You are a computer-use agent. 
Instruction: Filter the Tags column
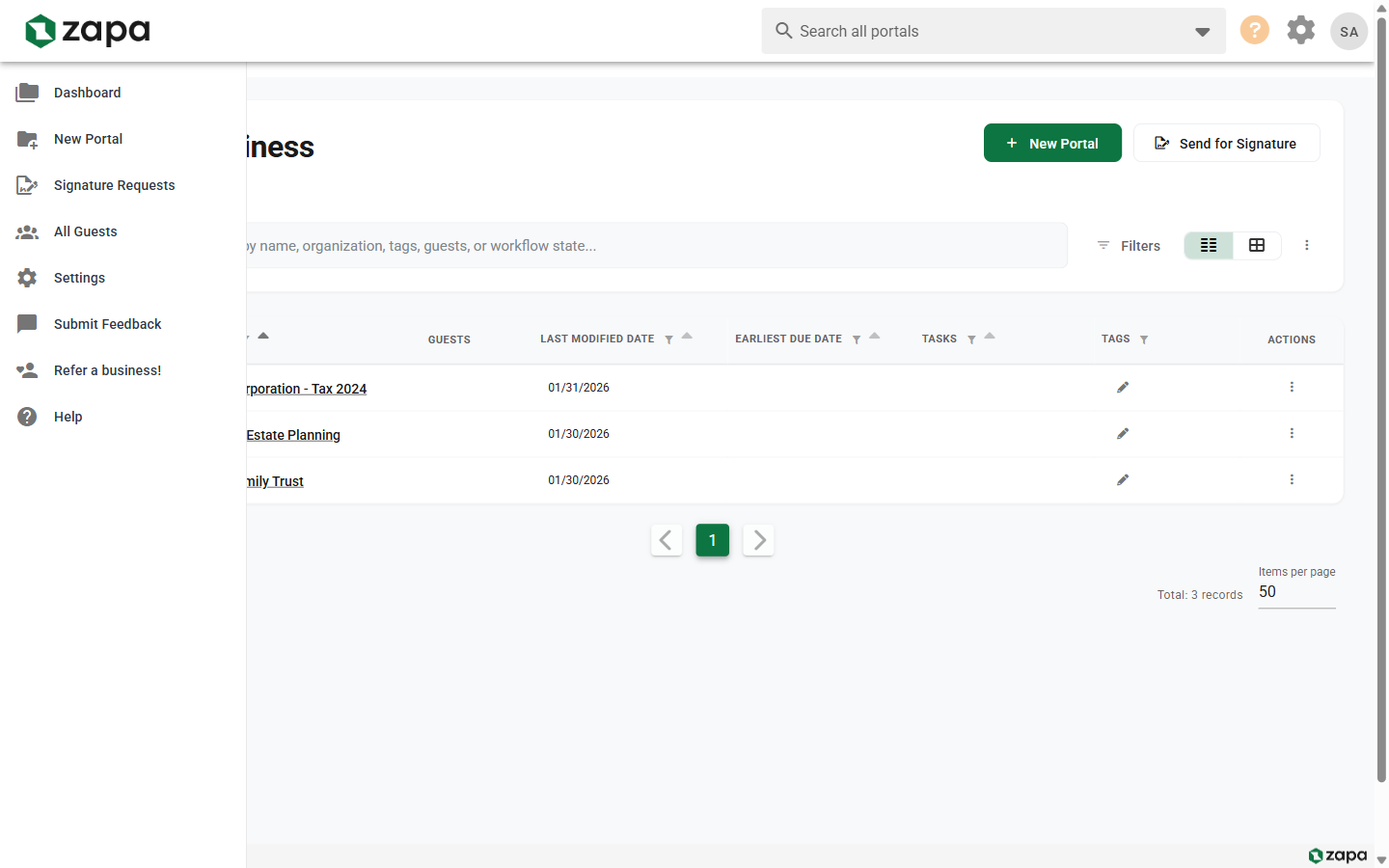[1144, 339]
